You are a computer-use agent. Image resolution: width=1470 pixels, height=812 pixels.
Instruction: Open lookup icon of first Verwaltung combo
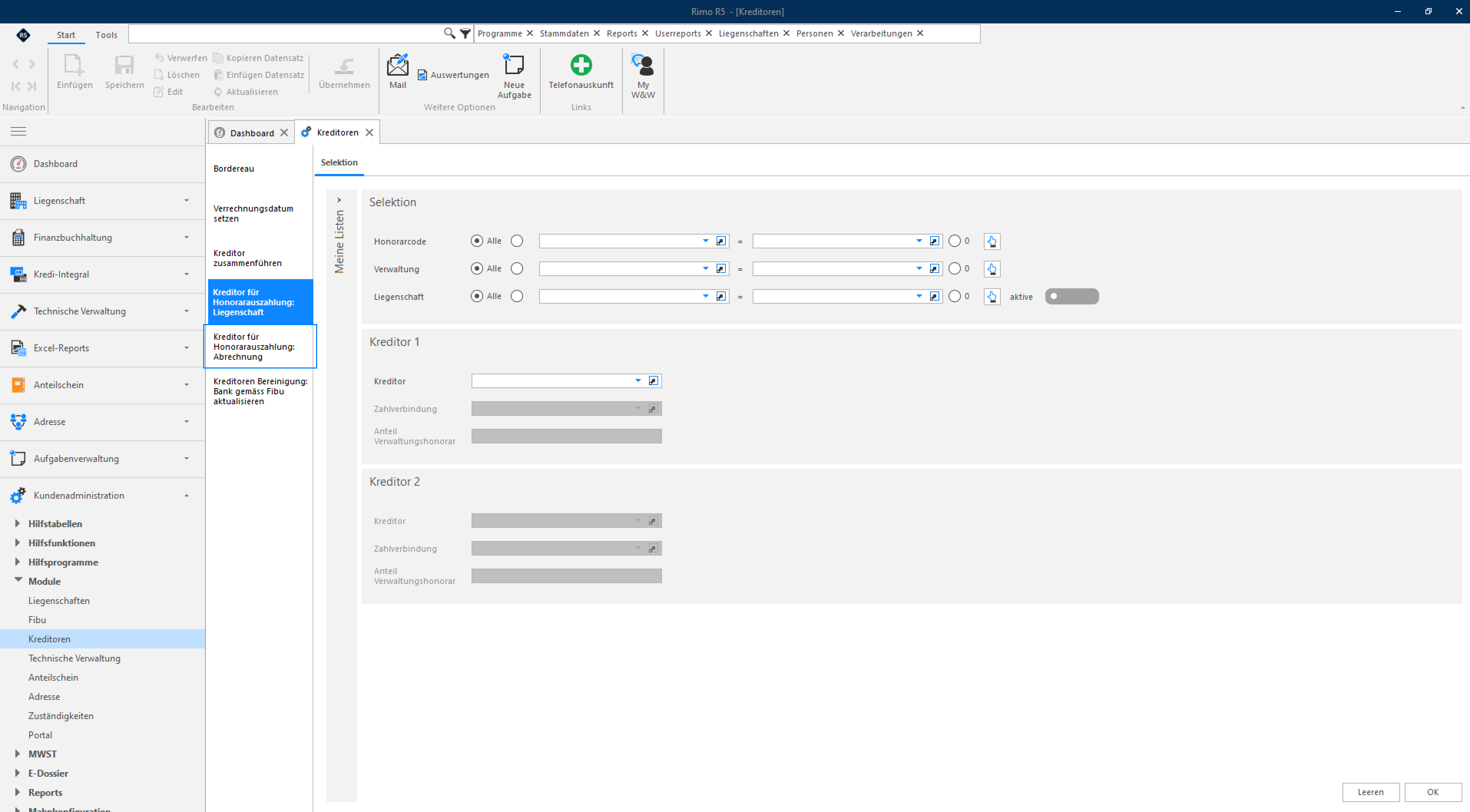721,268
